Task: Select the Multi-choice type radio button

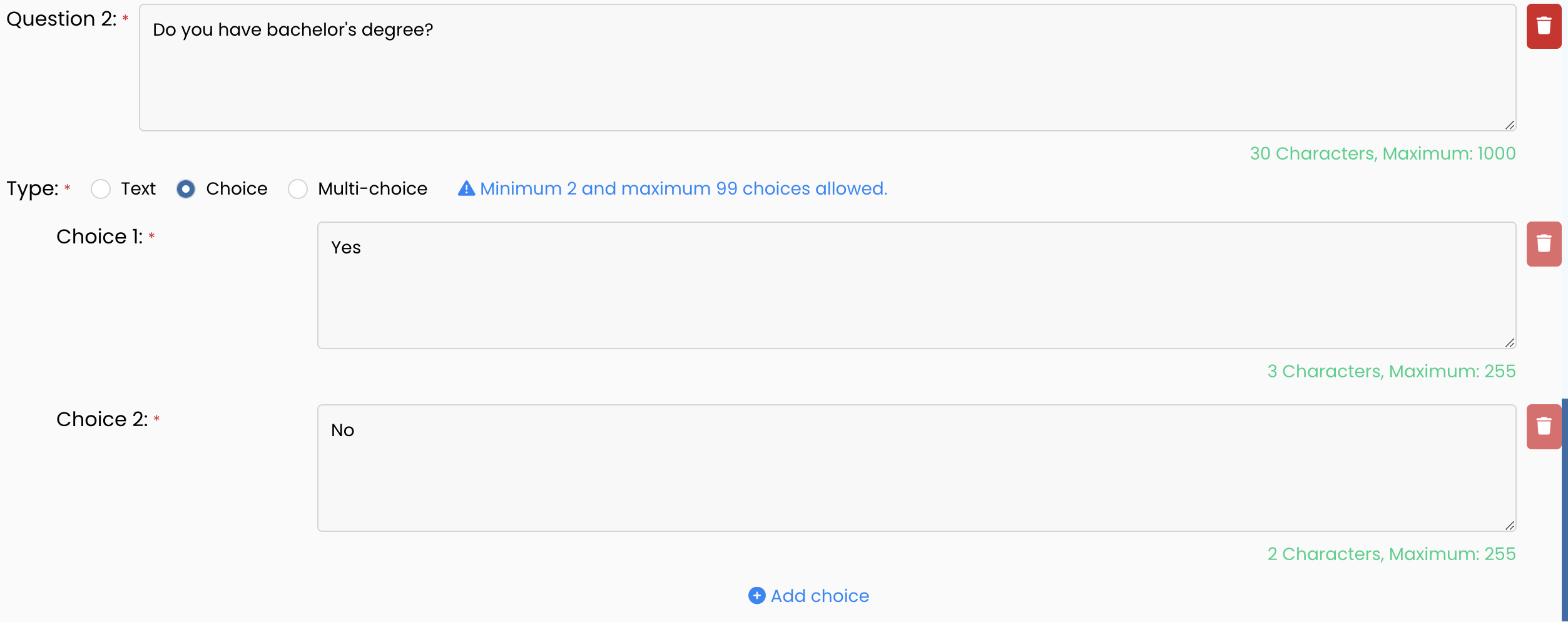Action: point(298,189)
